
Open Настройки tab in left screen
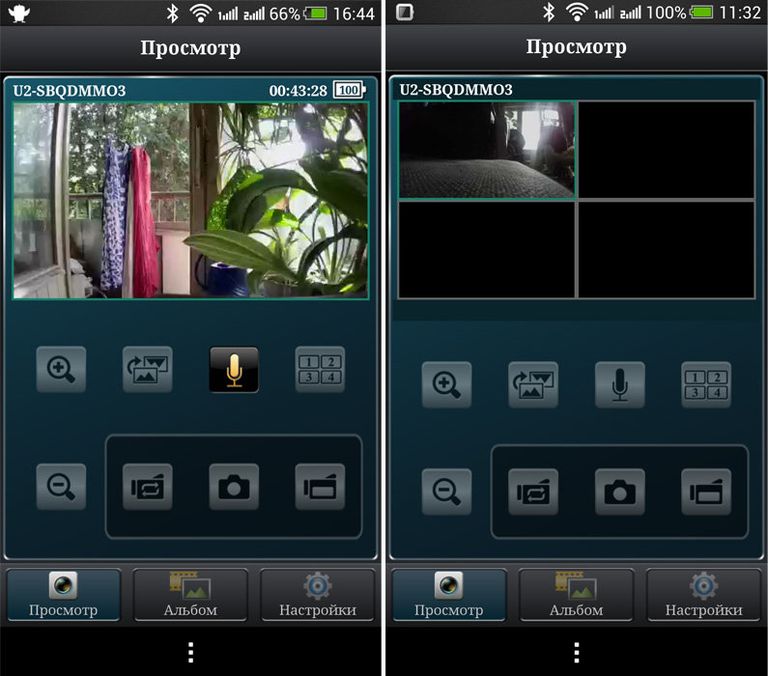[317, 595]
